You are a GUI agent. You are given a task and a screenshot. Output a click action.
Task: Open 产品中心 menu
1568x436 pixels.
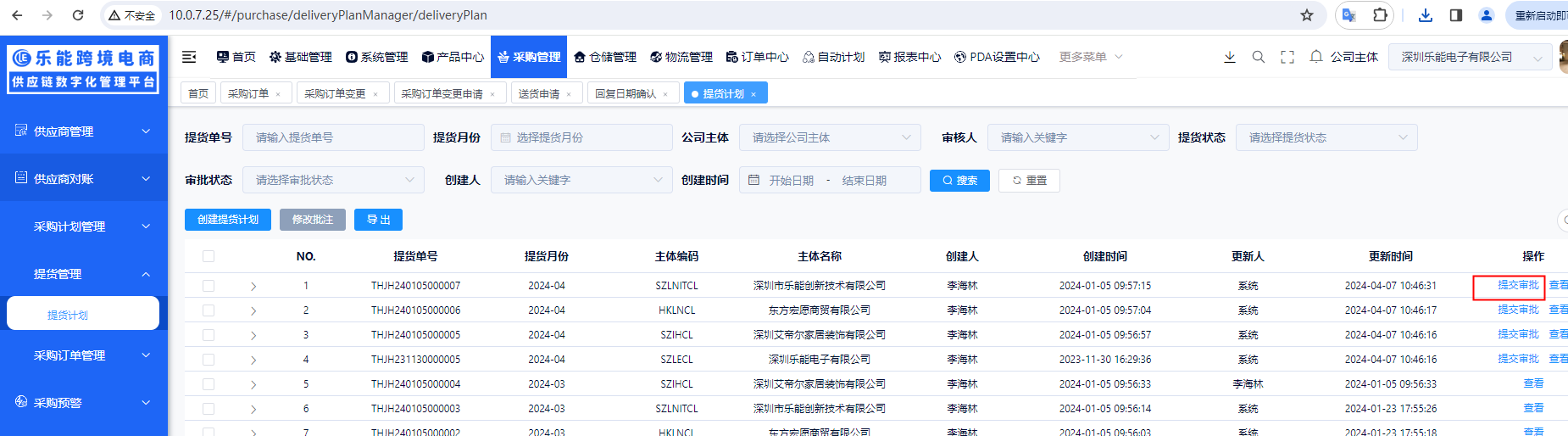[453, 57]
